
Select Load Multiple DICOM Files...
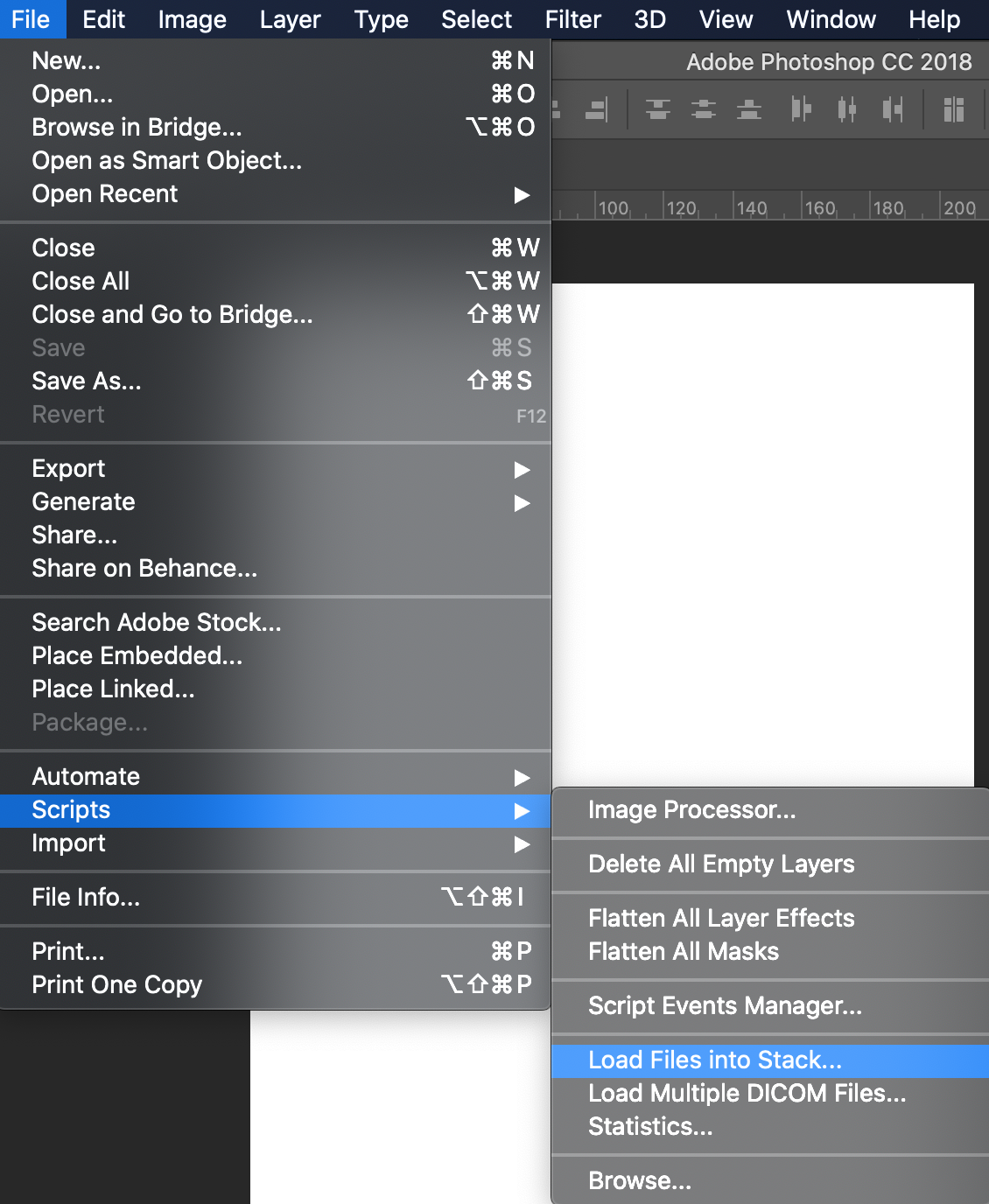770,1094
